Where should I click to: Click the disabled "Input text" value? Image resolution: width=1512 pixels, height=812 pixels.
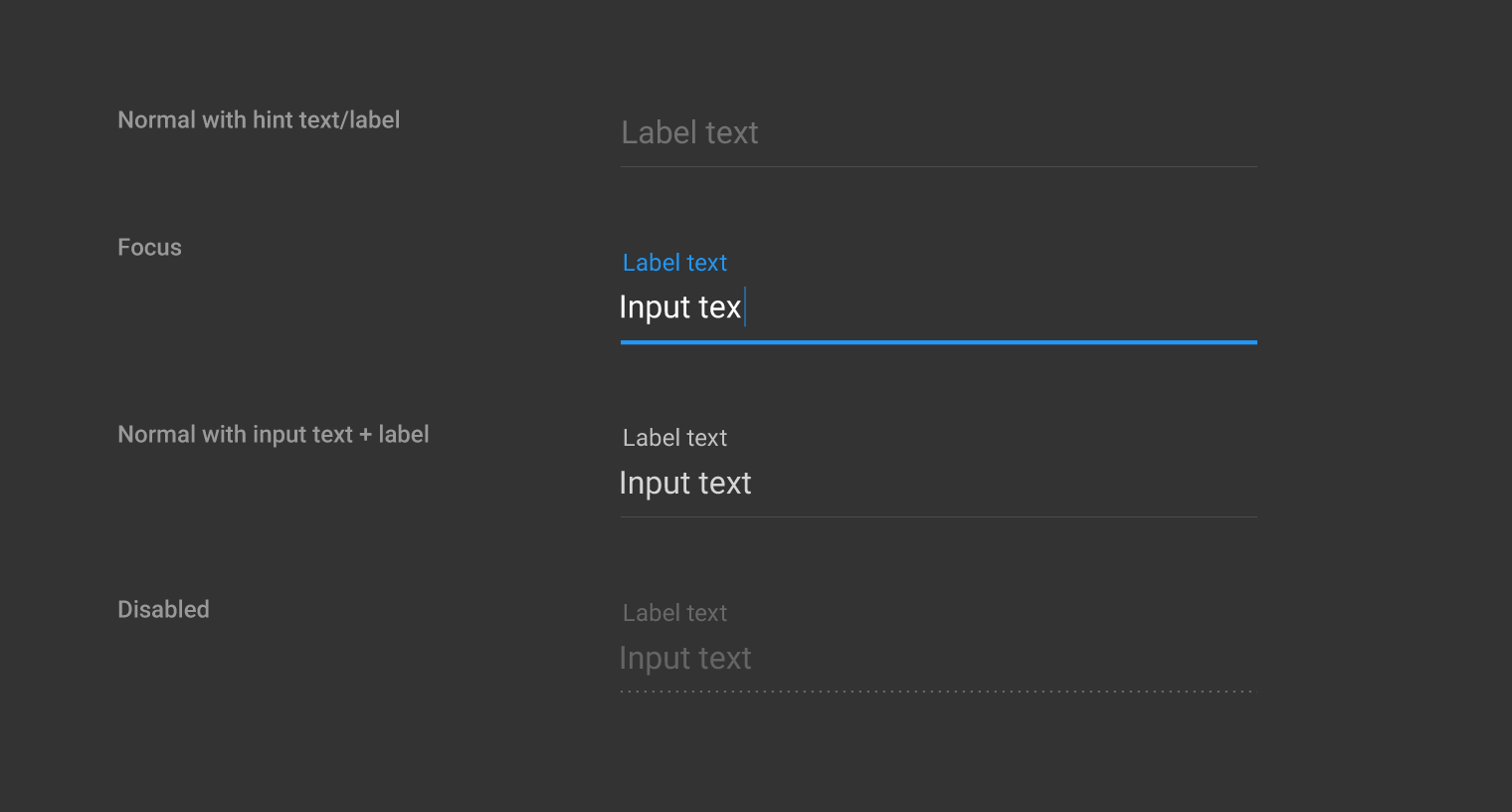point(684,659)
